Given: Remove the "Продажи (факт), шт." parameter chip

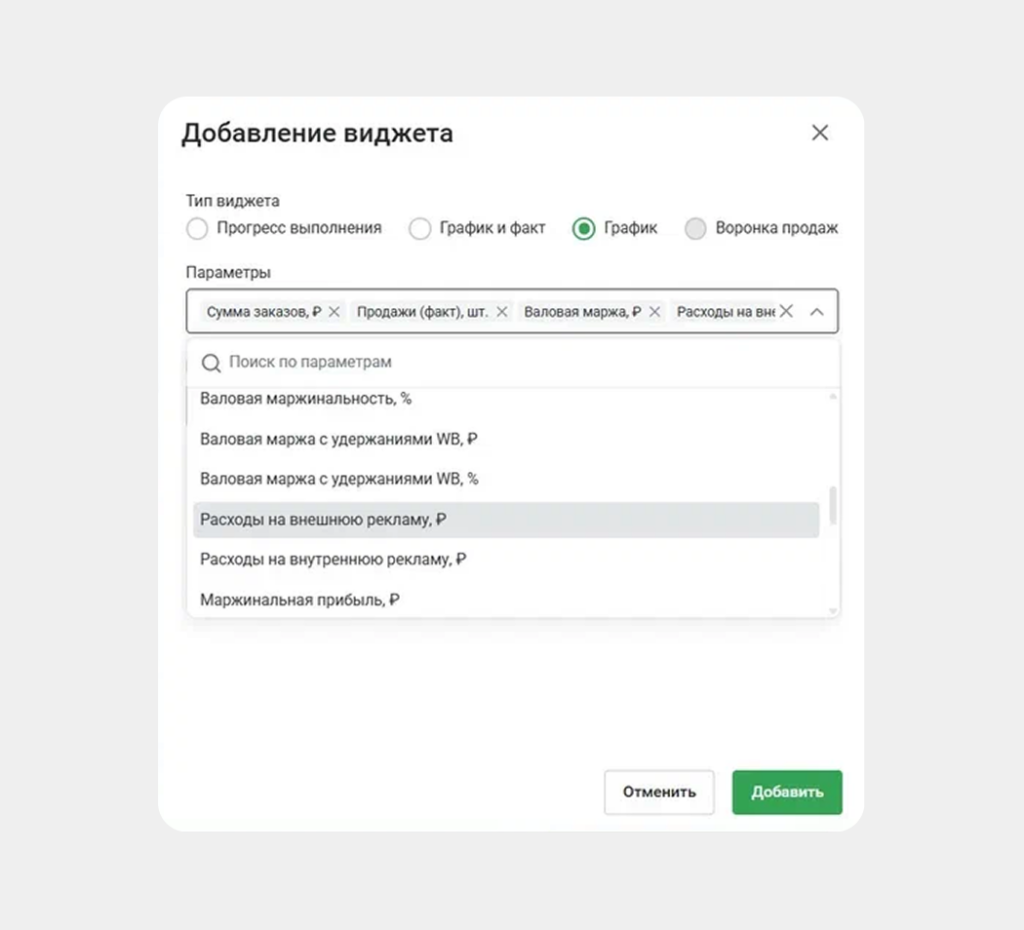Looking at the screenshot, I should 502,311.
